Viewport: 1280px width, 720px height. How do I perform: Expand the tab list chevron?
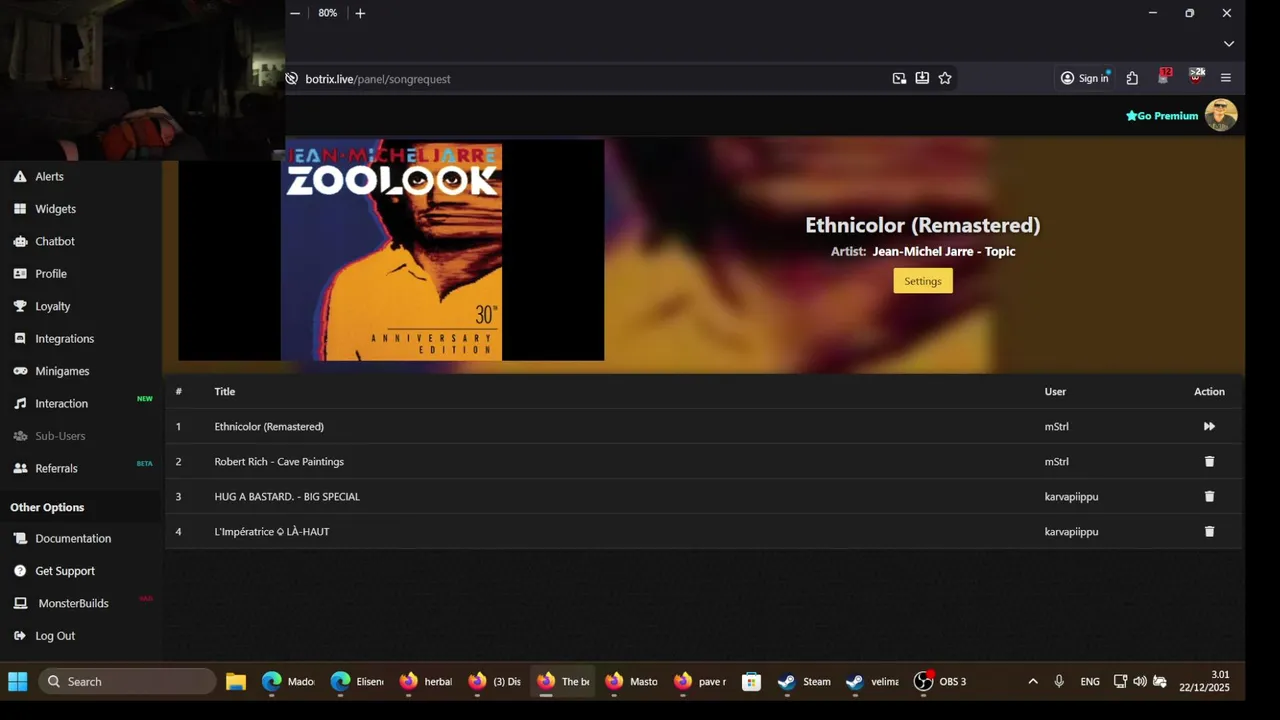pos(1229,44)
